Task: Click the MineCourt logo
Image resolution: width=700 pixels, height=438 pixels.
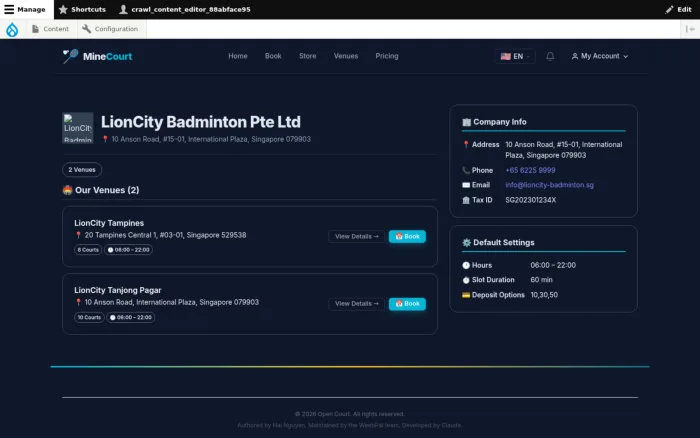Action: [97, 56]
